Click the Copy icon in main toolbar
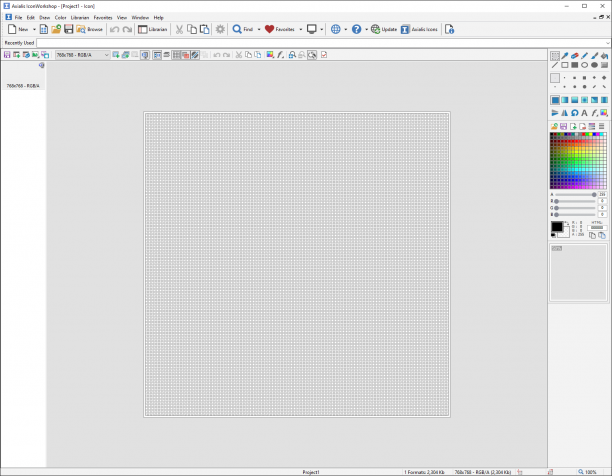Image resolution: width=612 pixels, height=476 pixels. pyautogui.click(x=192, y=29)
